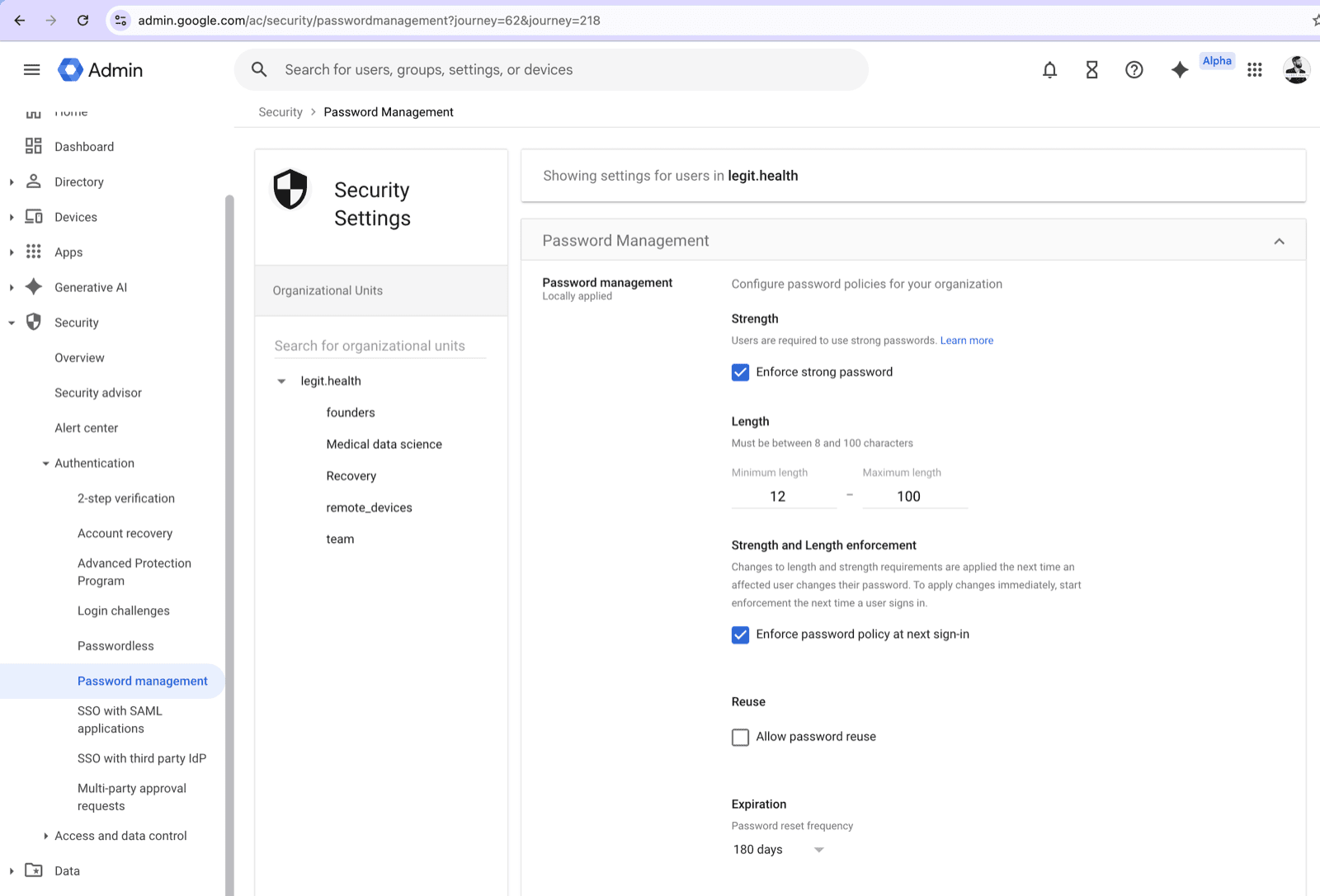This screenshot has height=896, width=1320.
Task: Open the Learn more link
Action: 966,340
